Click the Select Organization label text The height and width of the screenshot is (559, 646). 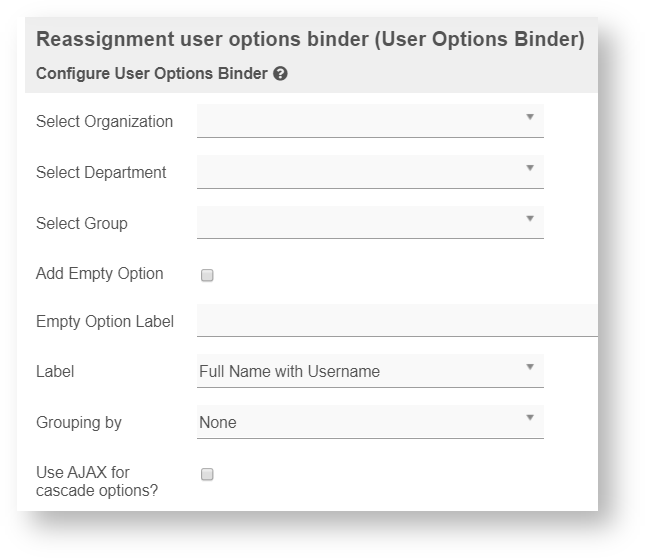tap(104, 122)
